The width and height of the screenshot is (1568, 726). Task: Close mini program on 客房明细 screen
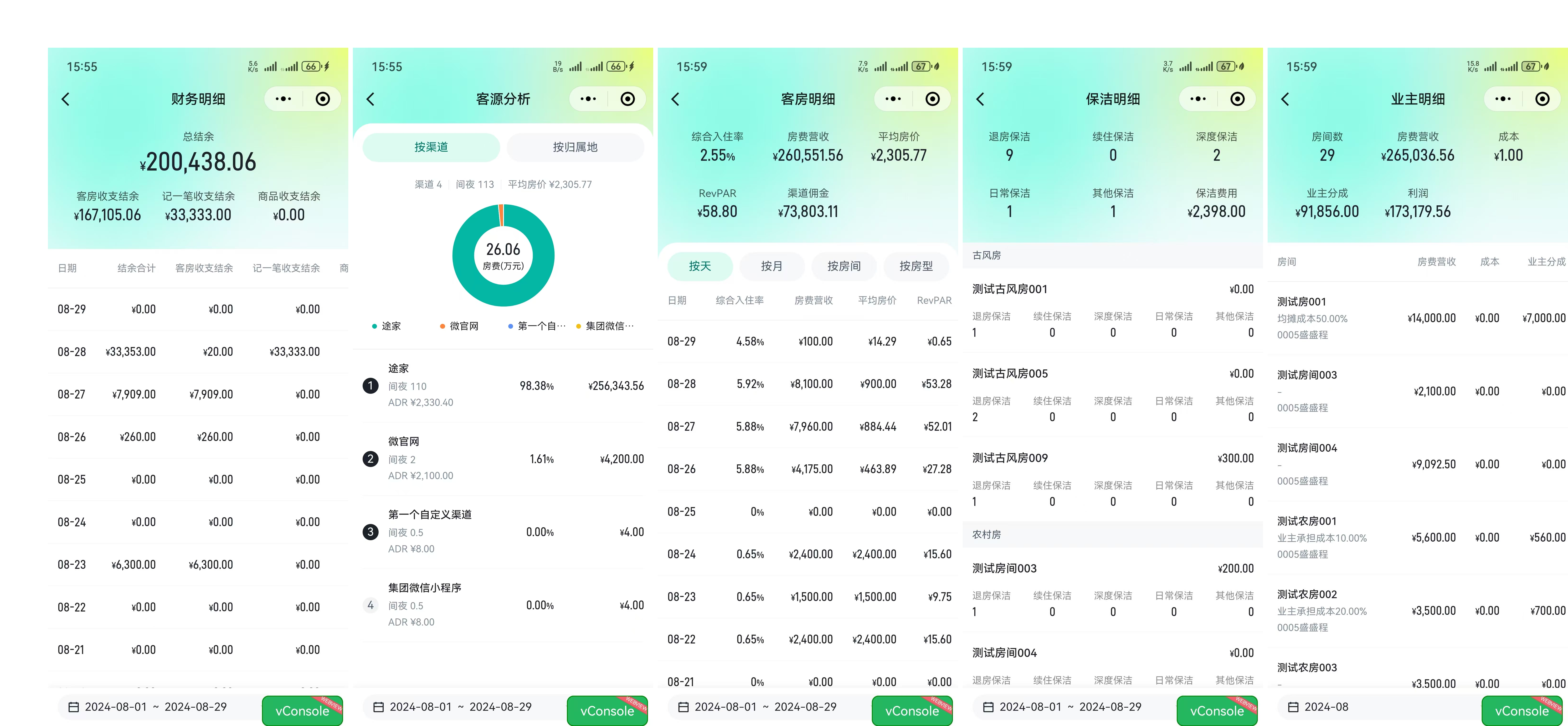pos(932,99)
